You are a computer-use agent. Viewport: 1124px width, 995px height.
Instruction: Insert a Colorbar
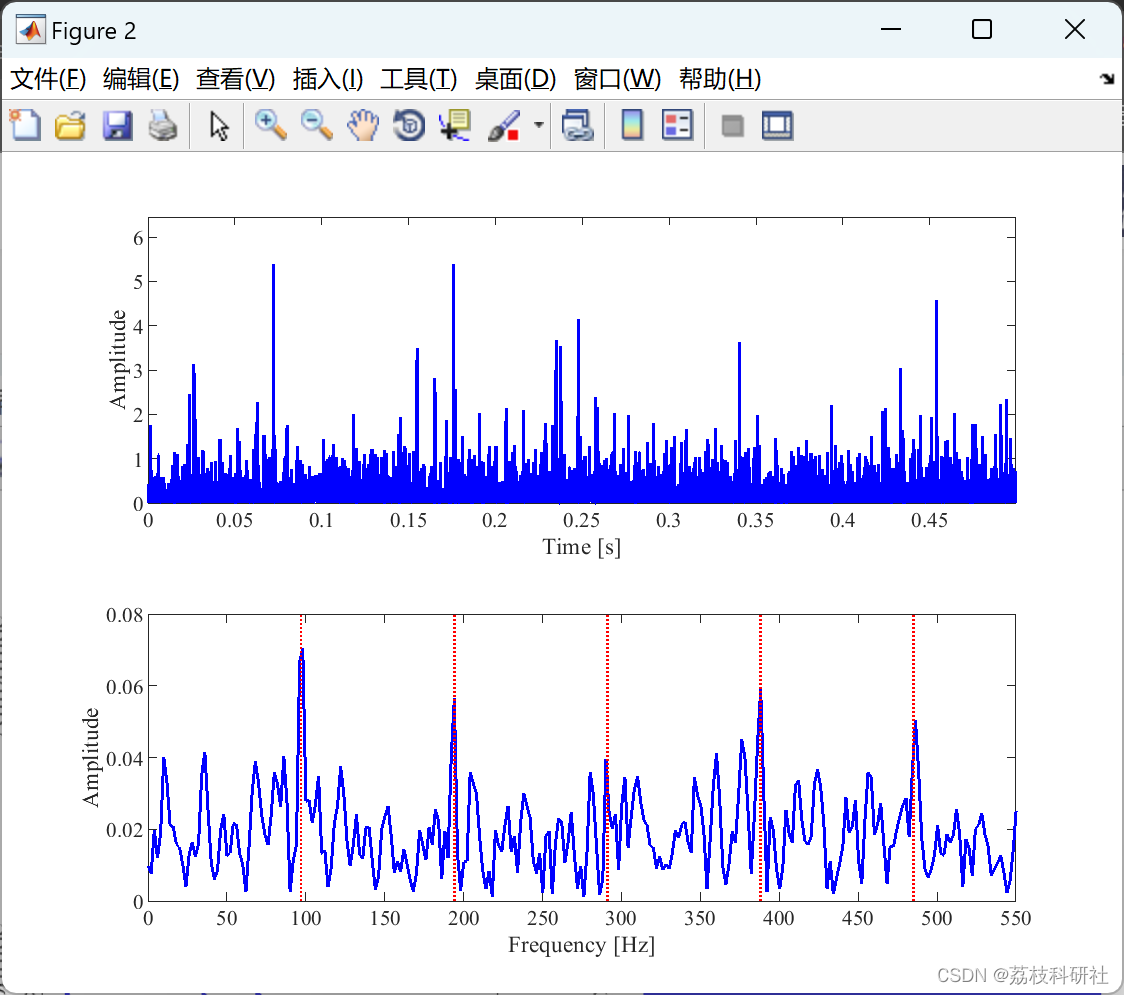(632, 125)
